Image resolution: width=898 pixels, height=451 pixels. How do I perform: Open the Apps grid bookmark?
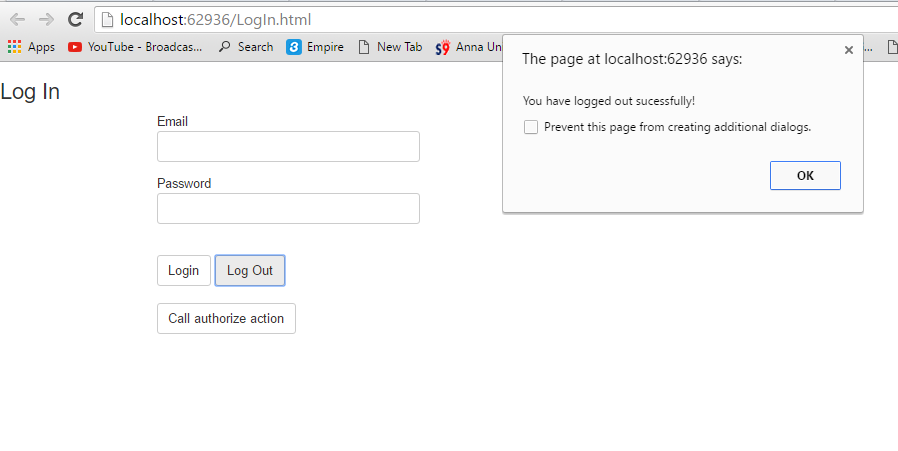pos(31,47)
